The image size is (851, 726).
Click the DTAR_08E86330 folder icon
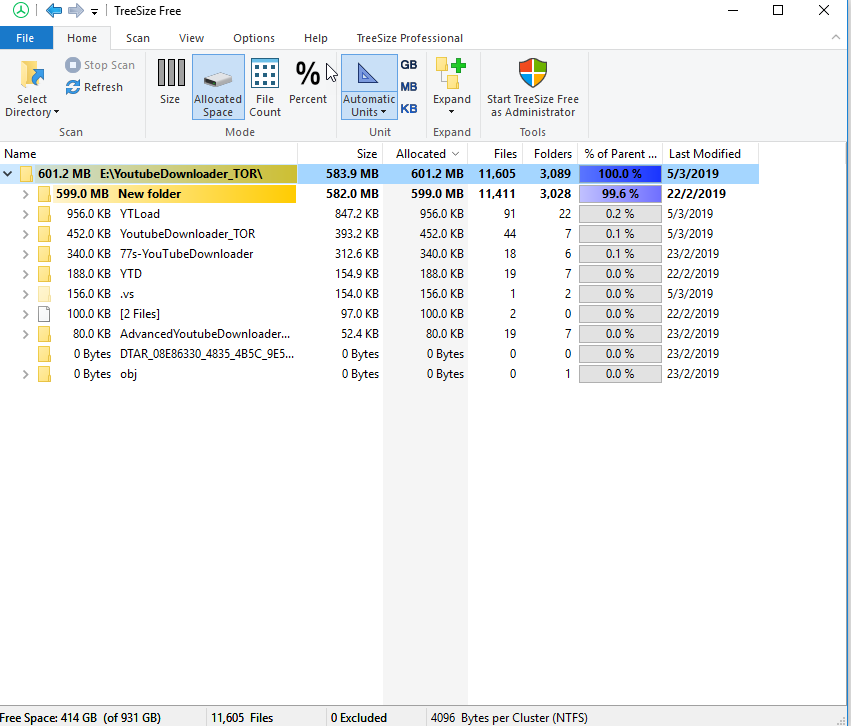pos(44,354)
